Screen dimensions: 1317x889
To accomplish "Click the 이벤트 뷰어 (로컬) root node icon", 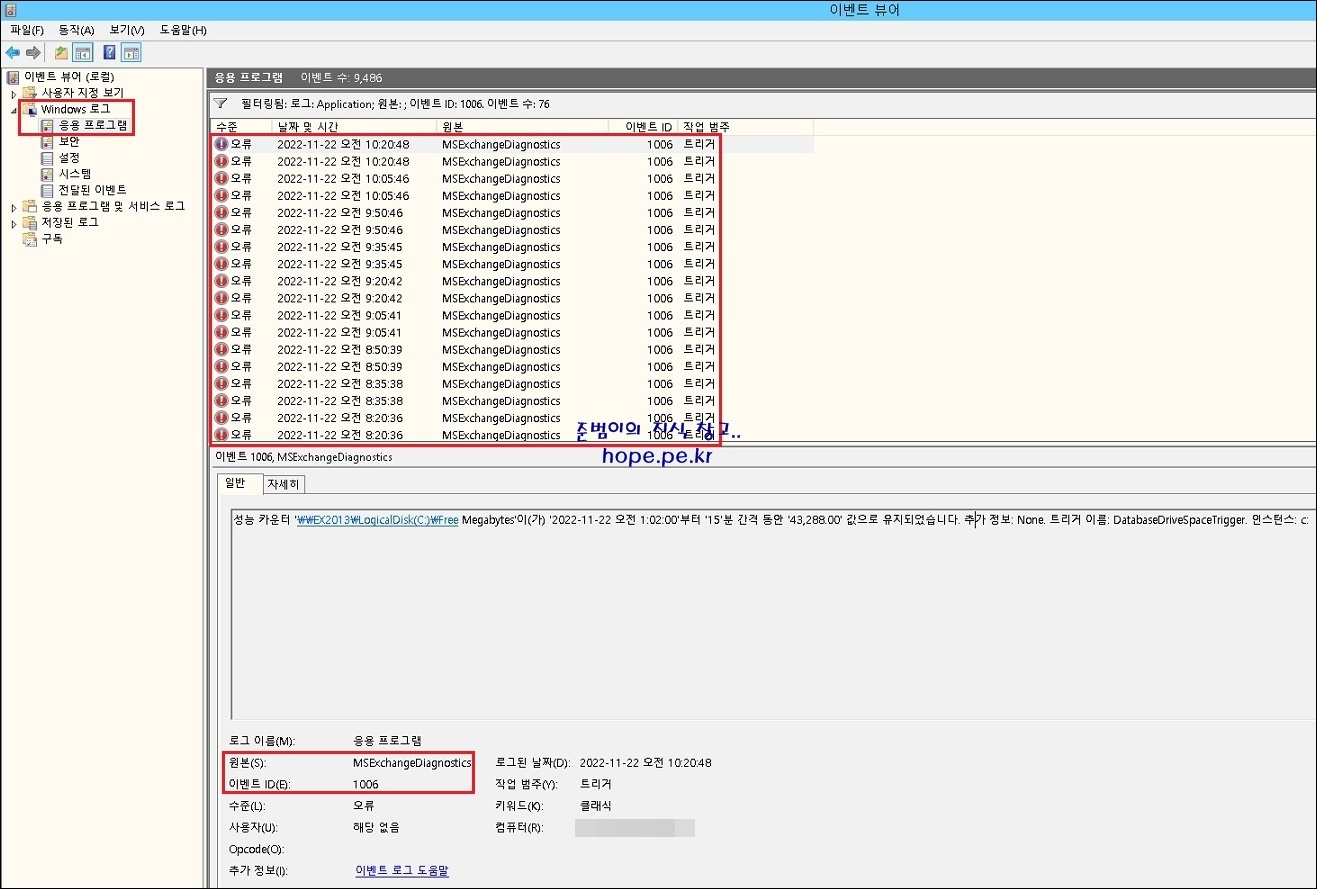I will click(x=13, y=77).
